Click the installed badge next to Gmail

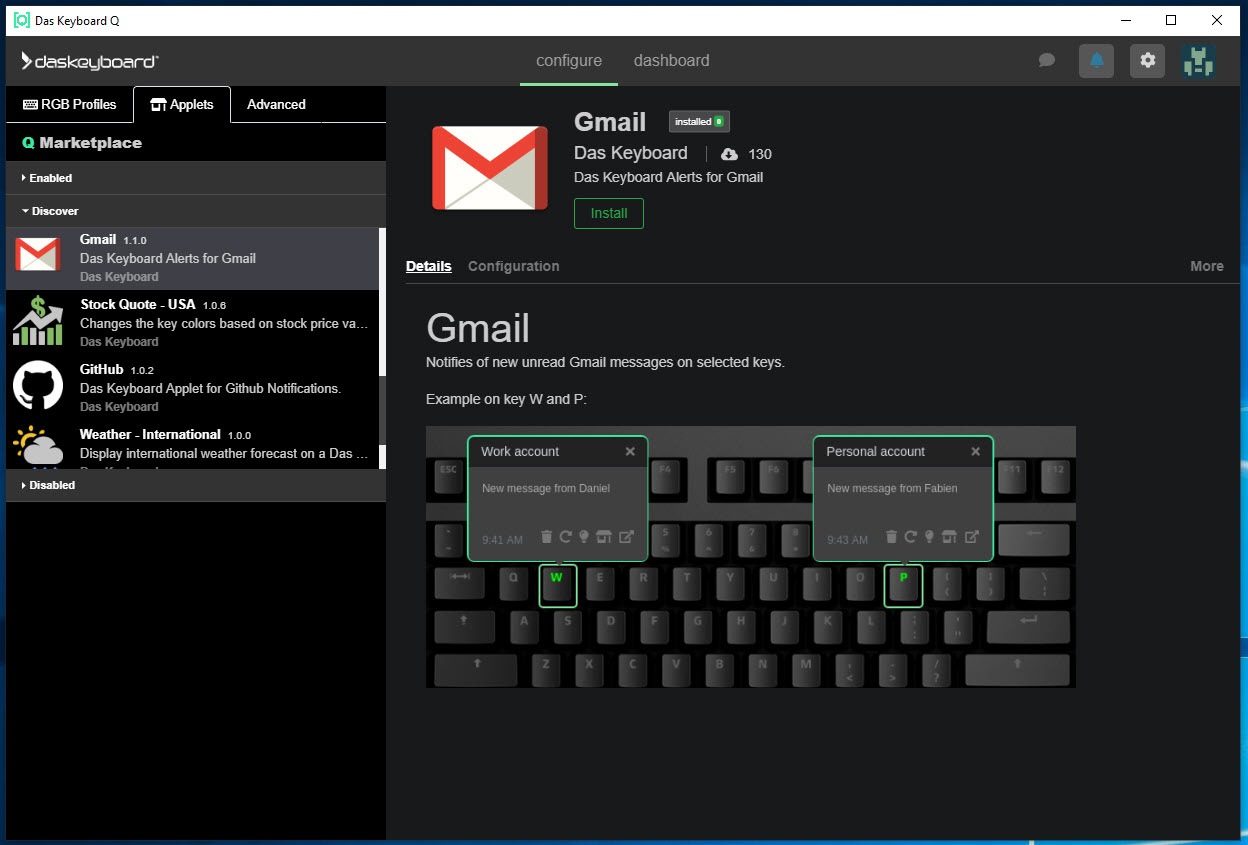tap(699, 122)
